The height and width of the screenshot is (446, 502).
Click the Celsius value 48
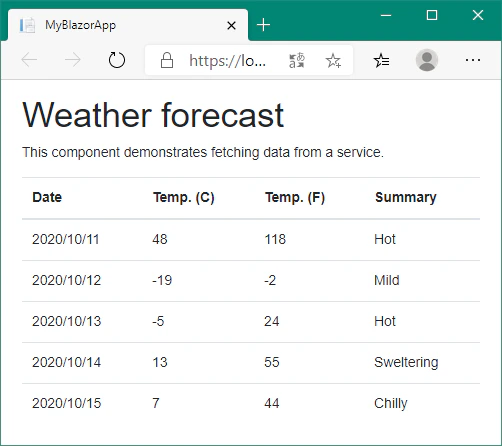click(x=160, y=239)
